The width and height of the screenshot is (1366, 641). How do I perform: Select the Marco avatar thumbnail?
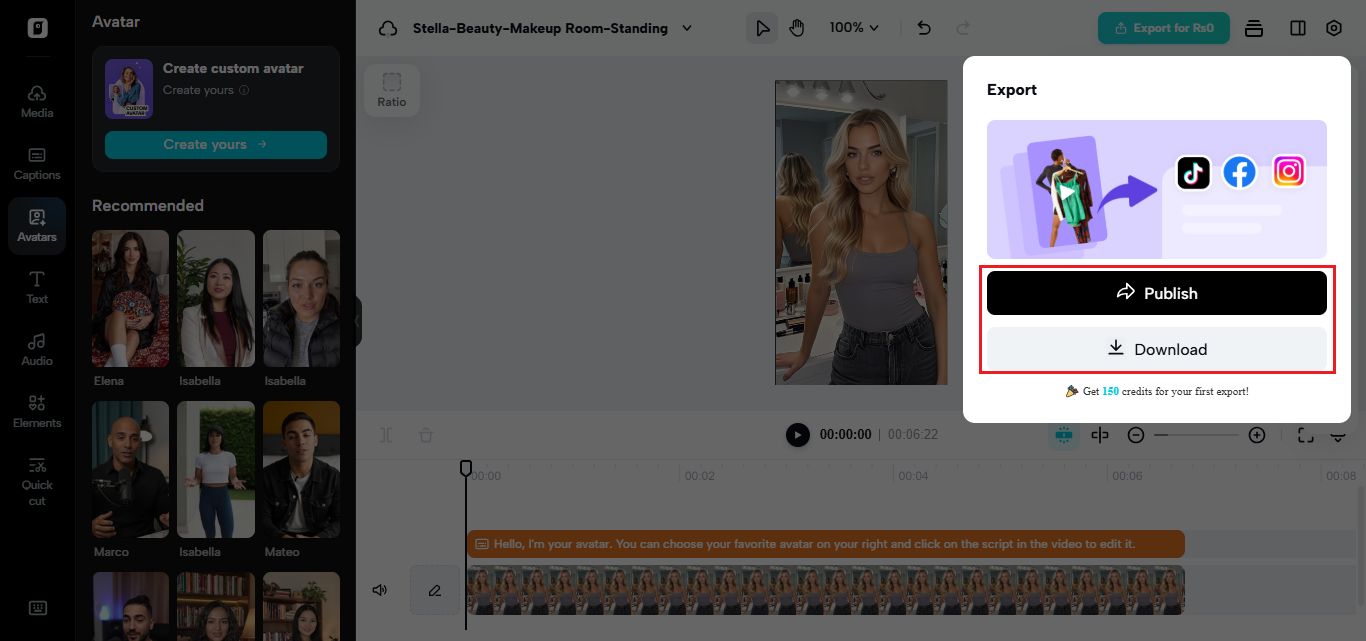coord(130,470)
